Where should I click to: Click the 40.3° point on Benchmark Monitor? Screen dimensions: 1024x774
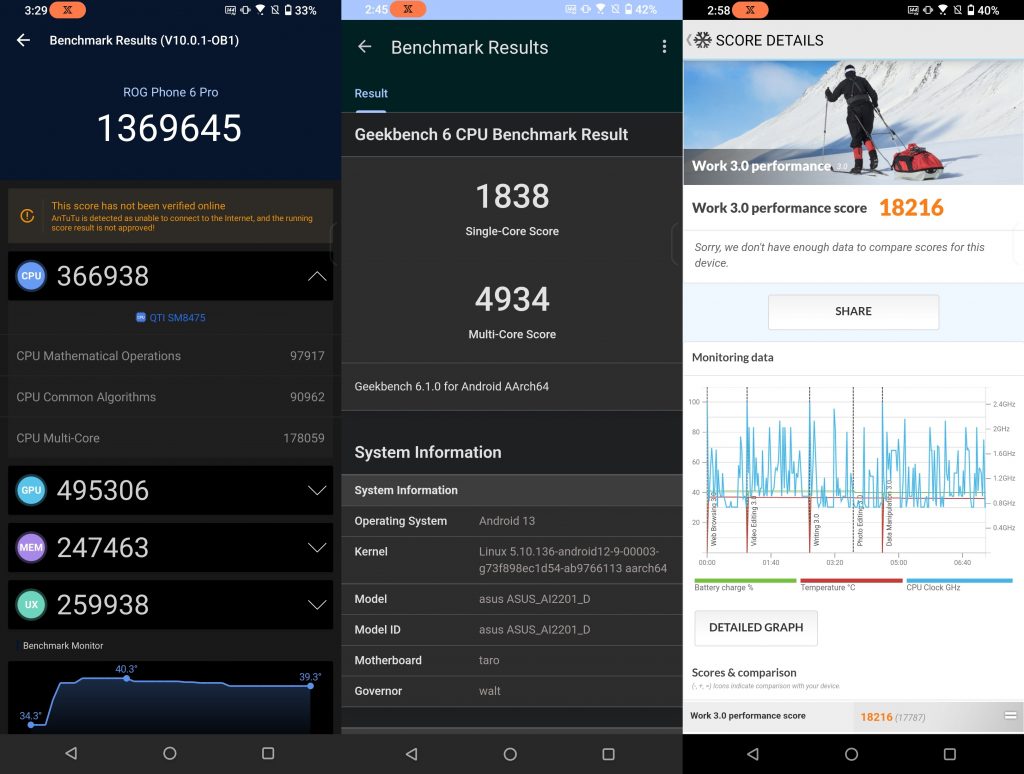[x=127, y=679]
